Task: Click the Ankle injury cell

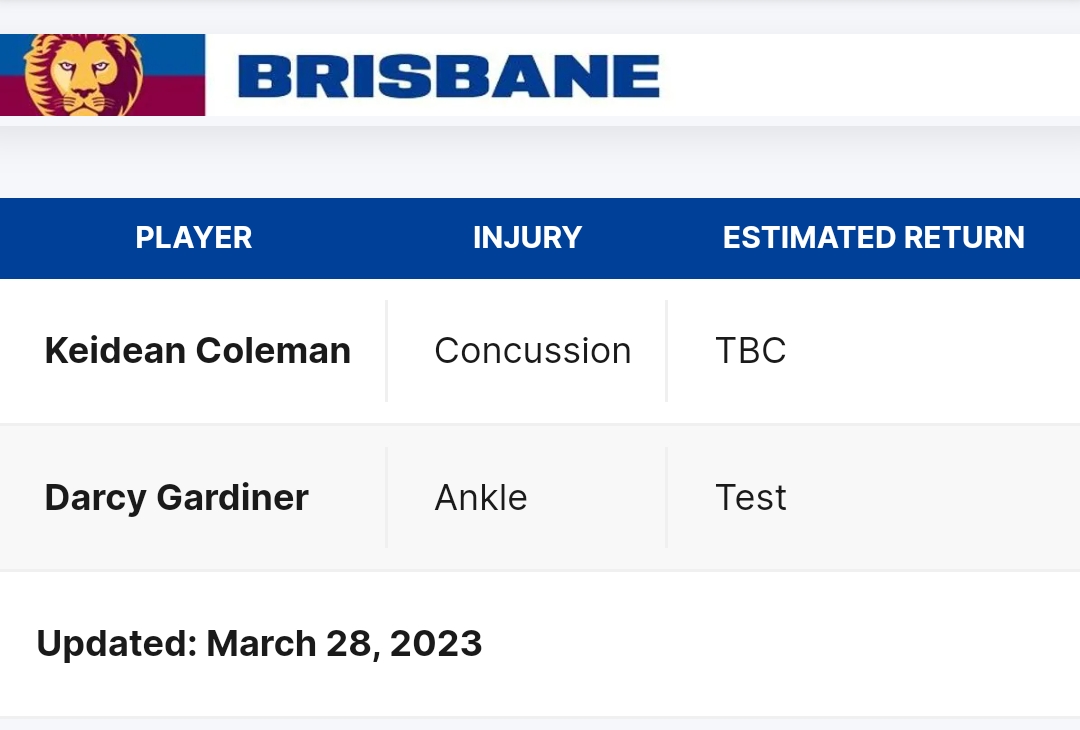Action: click(481, 497)
